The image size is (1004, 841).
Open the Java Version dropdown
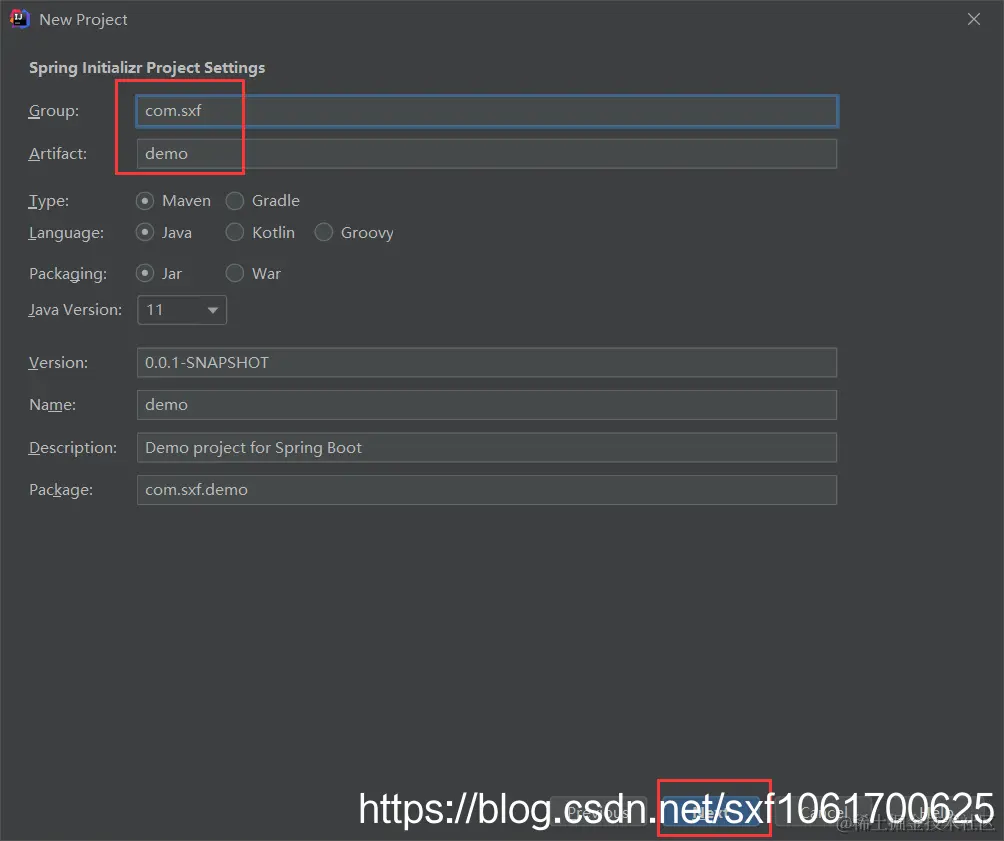tap(182, 310)
